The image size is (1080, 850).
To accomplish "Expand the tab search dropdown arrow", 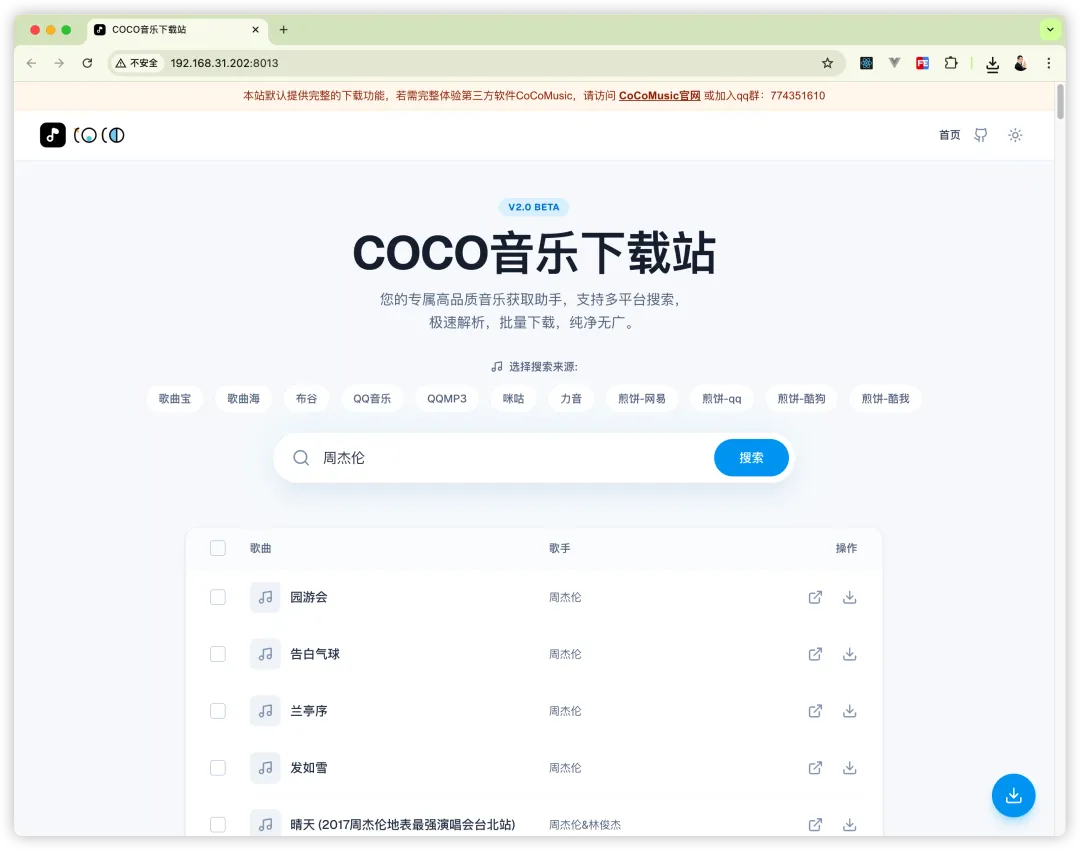I will 1050,30.
